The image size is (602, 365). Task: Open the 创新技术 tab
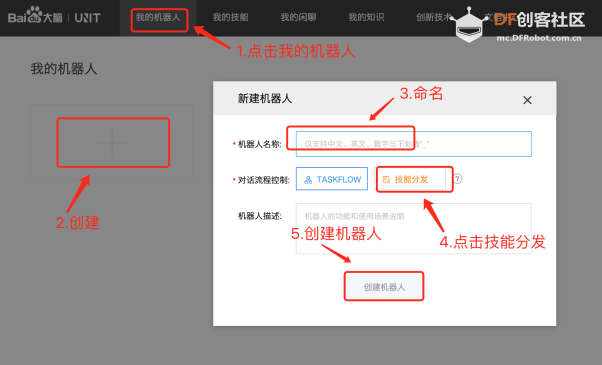[434, 18]
